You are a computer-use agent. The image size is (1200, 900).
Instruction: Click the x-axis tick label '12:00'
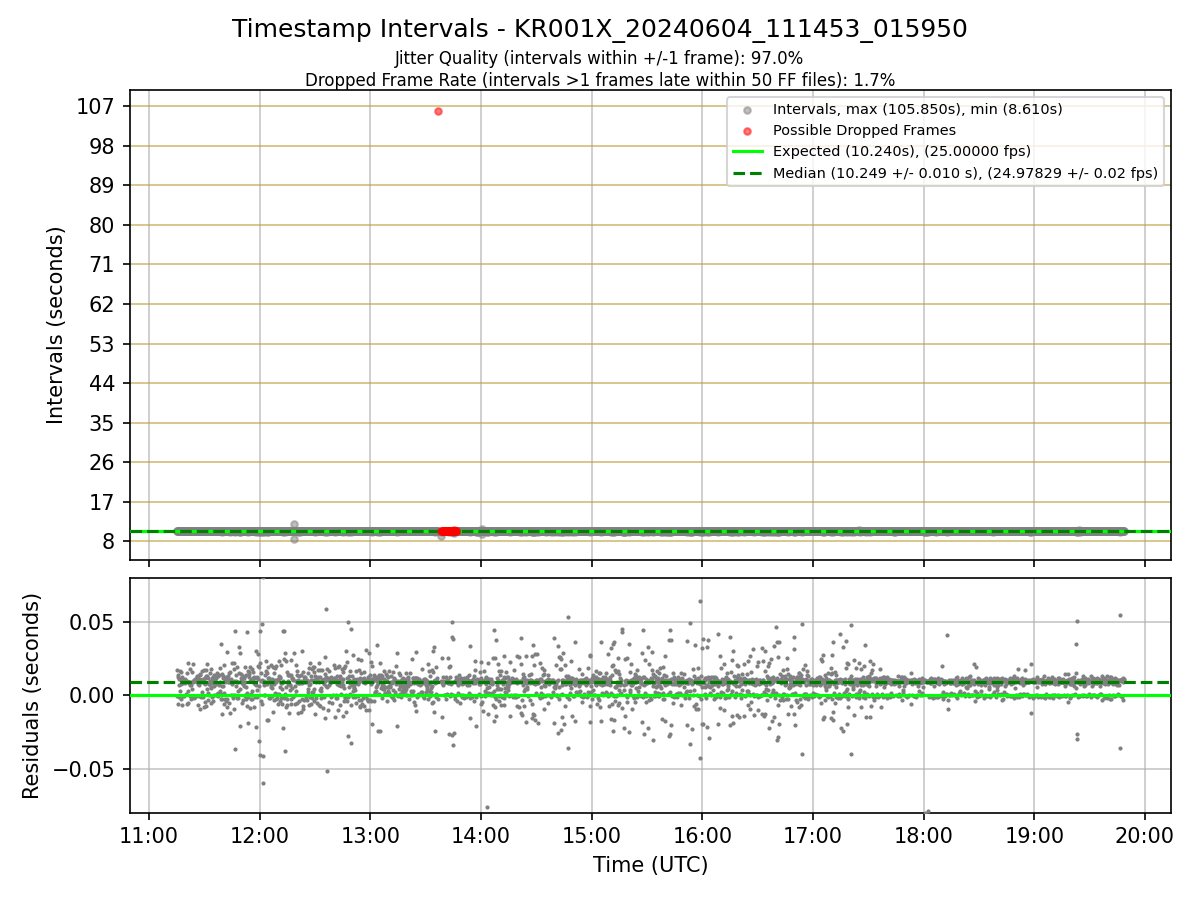260,836
